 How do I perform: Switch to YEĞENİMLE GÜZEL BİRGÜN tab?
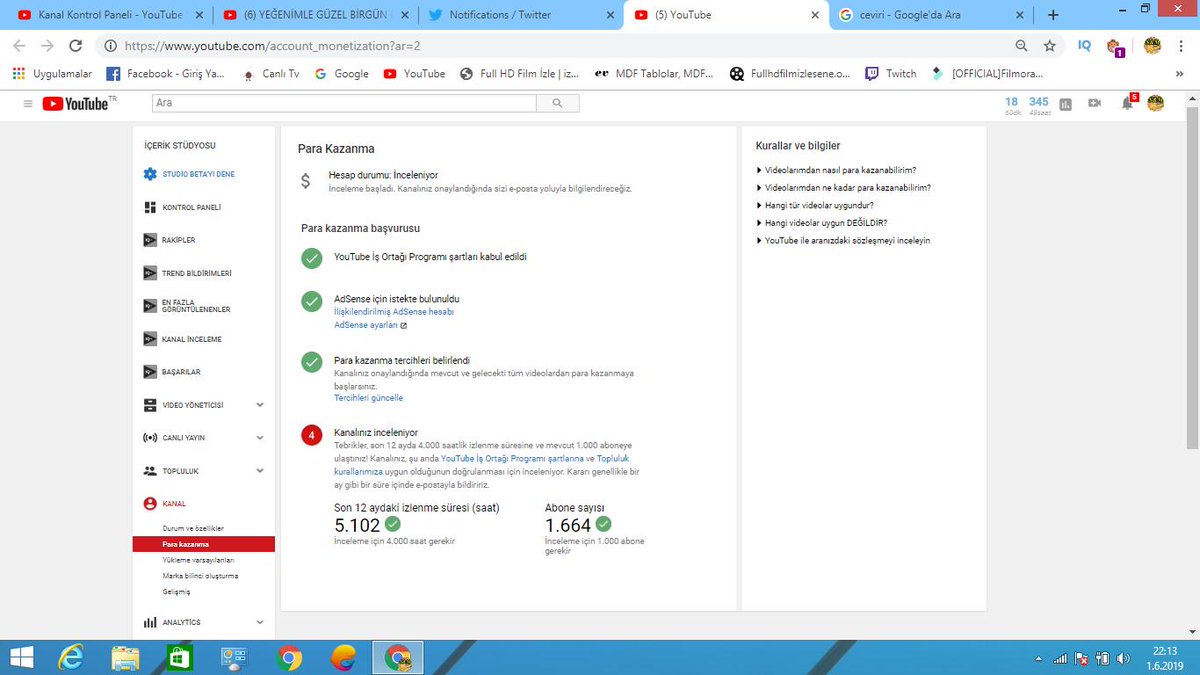click(x=314, y=15)
